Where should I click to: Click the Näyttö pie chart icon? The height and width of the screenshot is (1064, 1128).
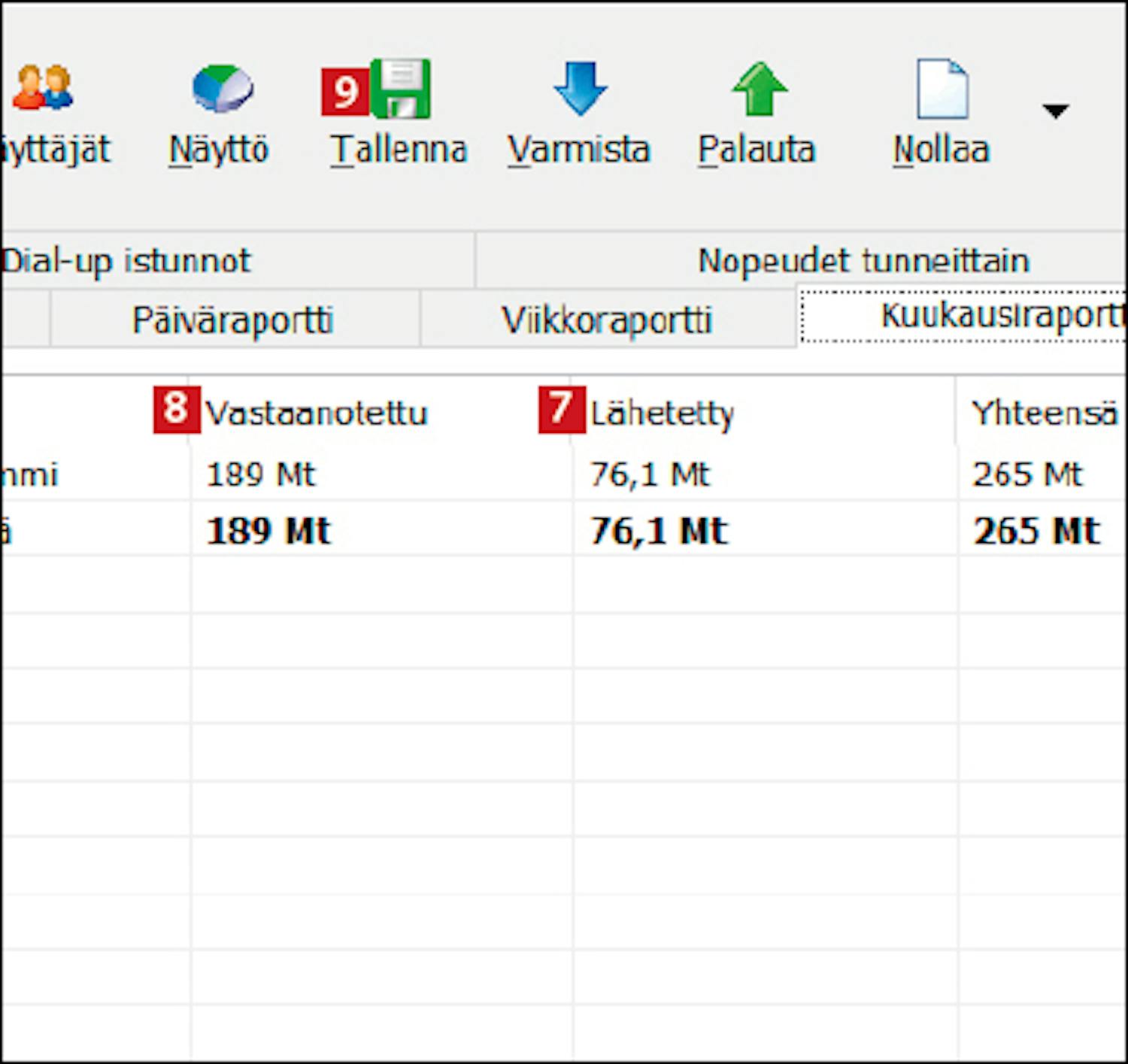point(221,89)
